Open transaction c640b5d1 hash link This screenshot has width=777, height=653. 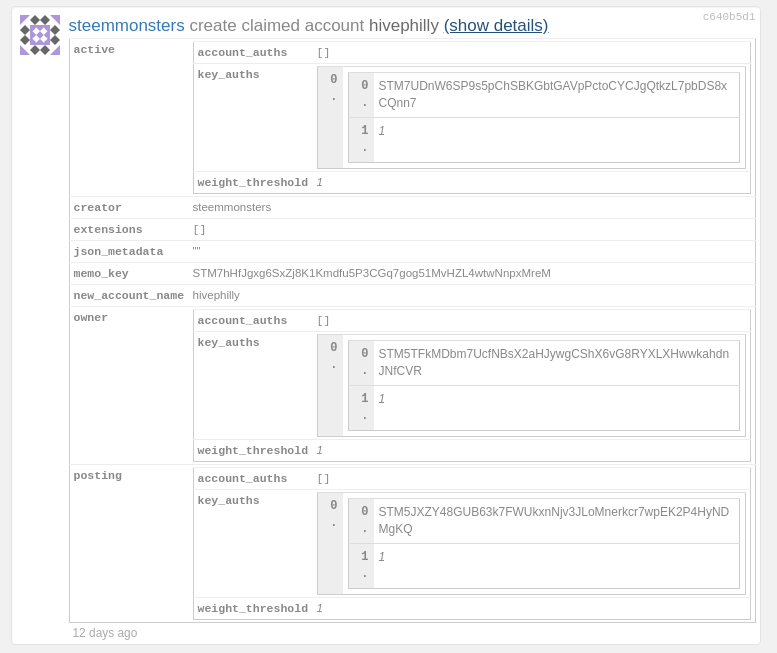pyautogui.click(x=729, y=17)
